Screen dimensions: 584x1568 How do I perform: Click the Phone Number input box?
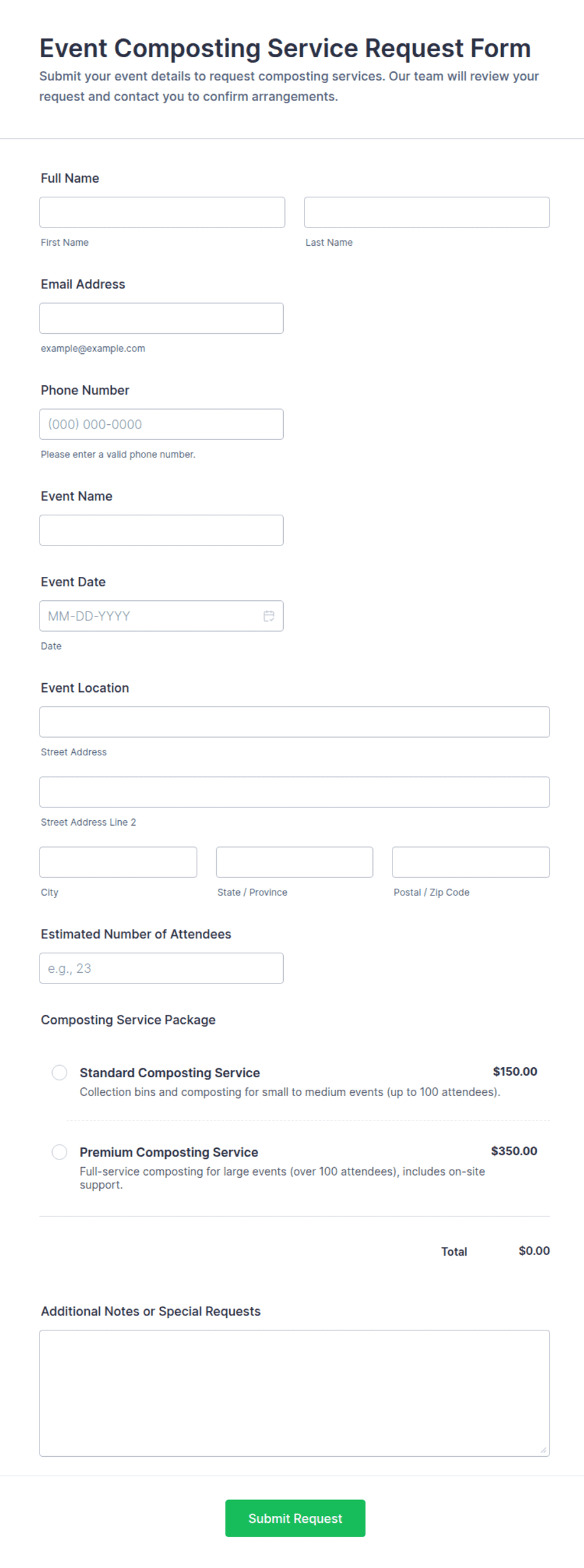coord(161,424)
